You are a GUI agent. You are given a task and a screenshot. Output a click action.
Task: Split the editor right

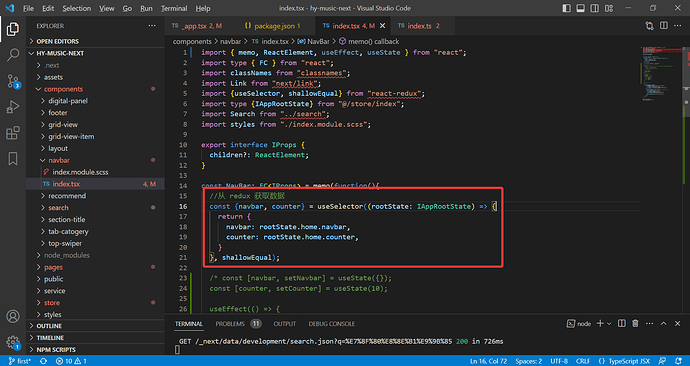664,26
